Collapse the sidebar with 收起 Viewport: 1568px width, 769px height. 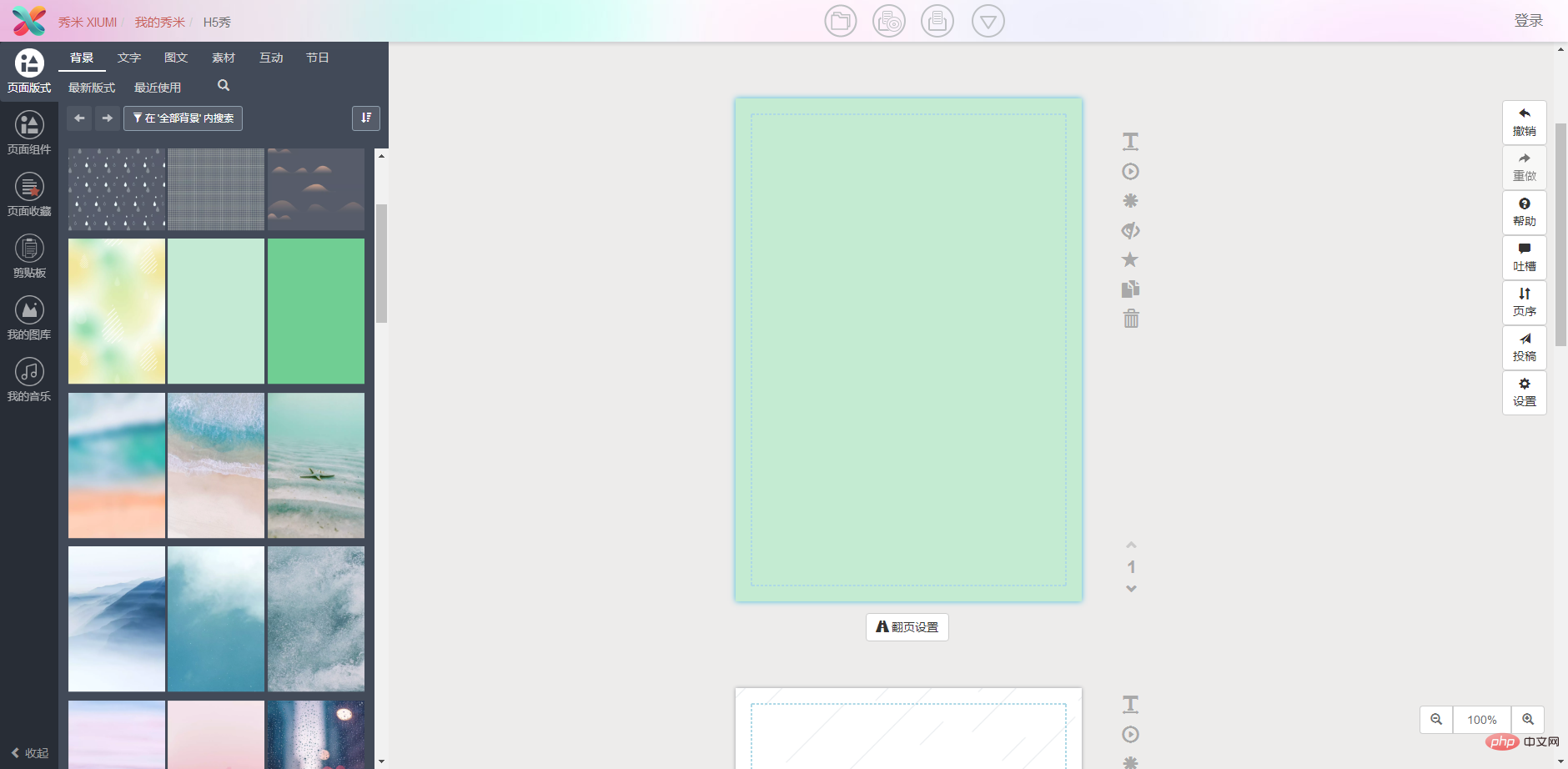29,753
